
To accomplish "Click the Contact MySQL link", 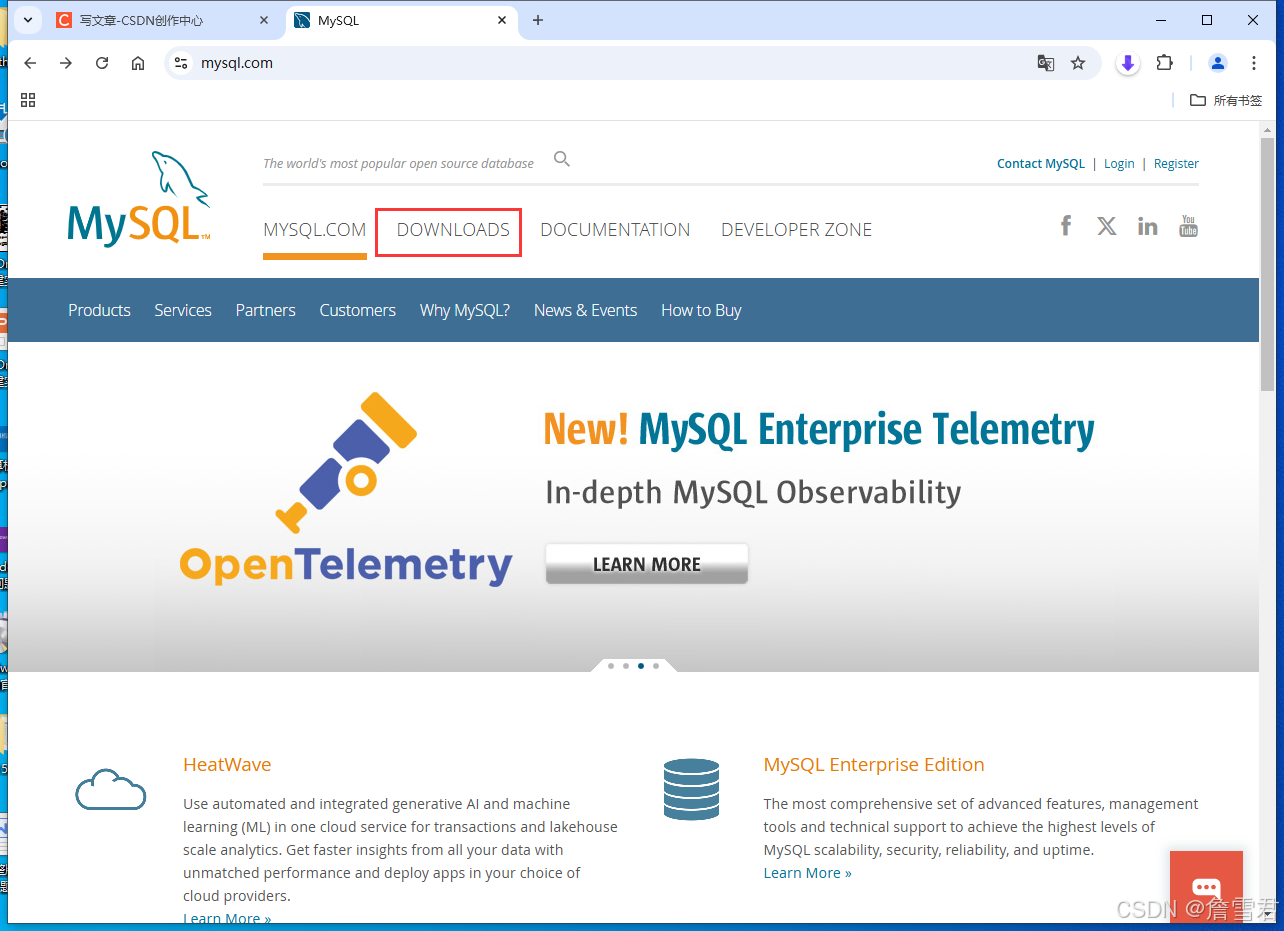I will point(1041,164).
